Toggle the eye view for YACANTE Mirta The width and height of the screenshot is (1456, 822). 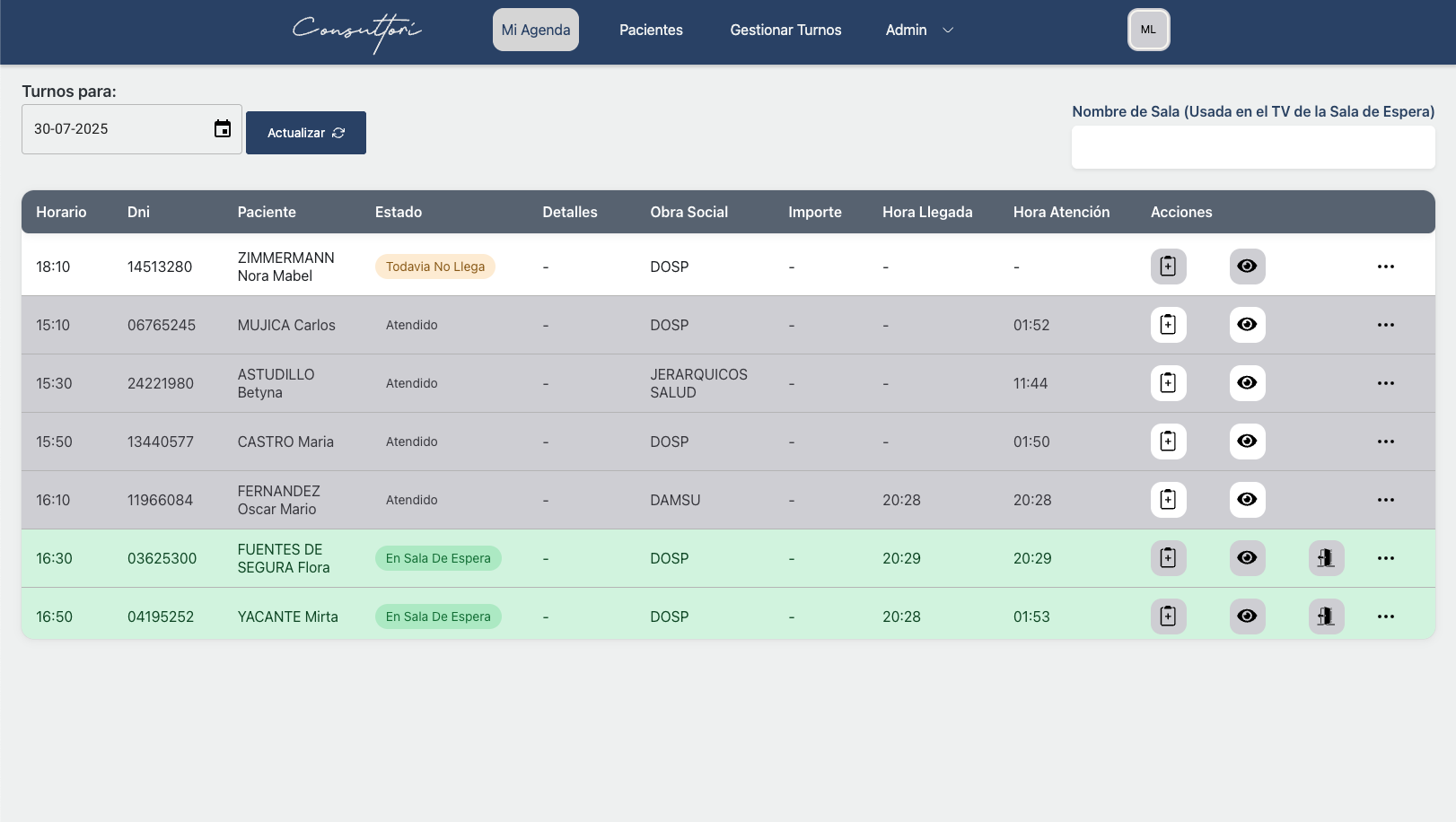1247,616
